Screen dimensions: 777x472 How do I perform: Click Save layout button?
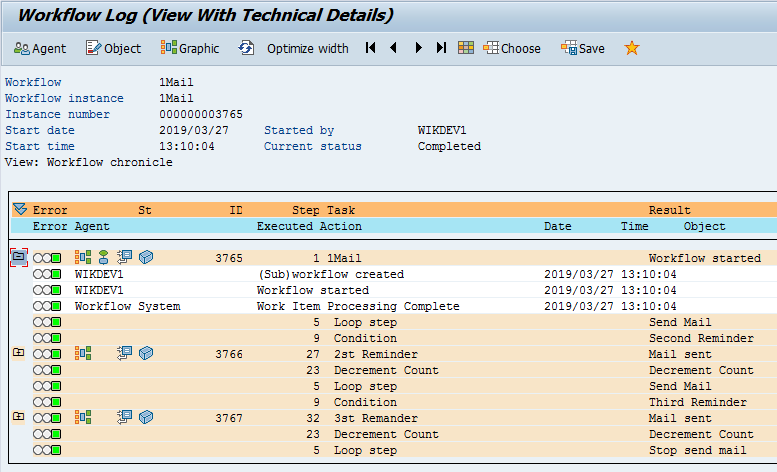tap(583, 49)
